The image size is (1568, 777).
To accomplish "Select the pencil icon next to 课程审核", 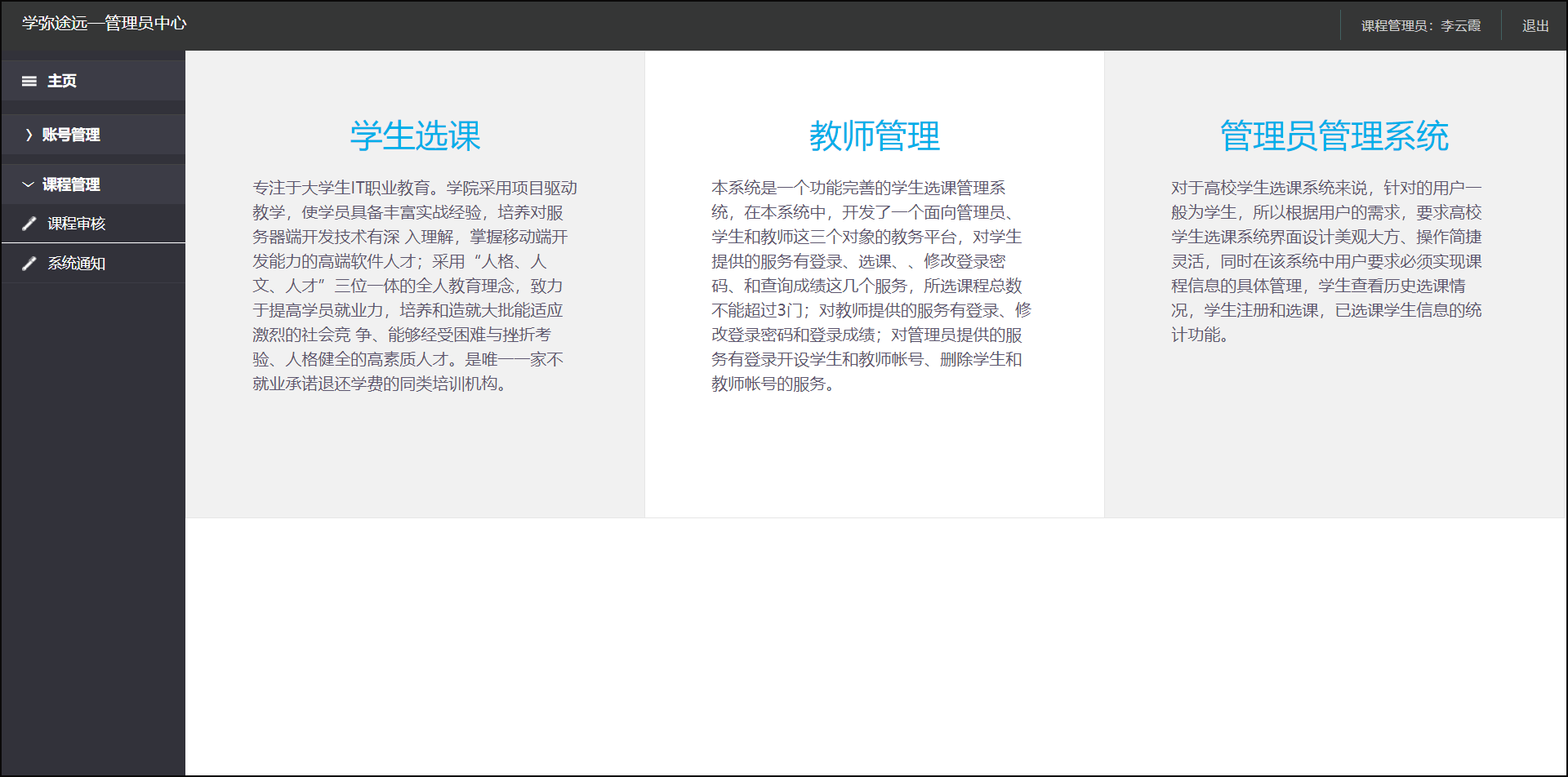I will (29, 223).
